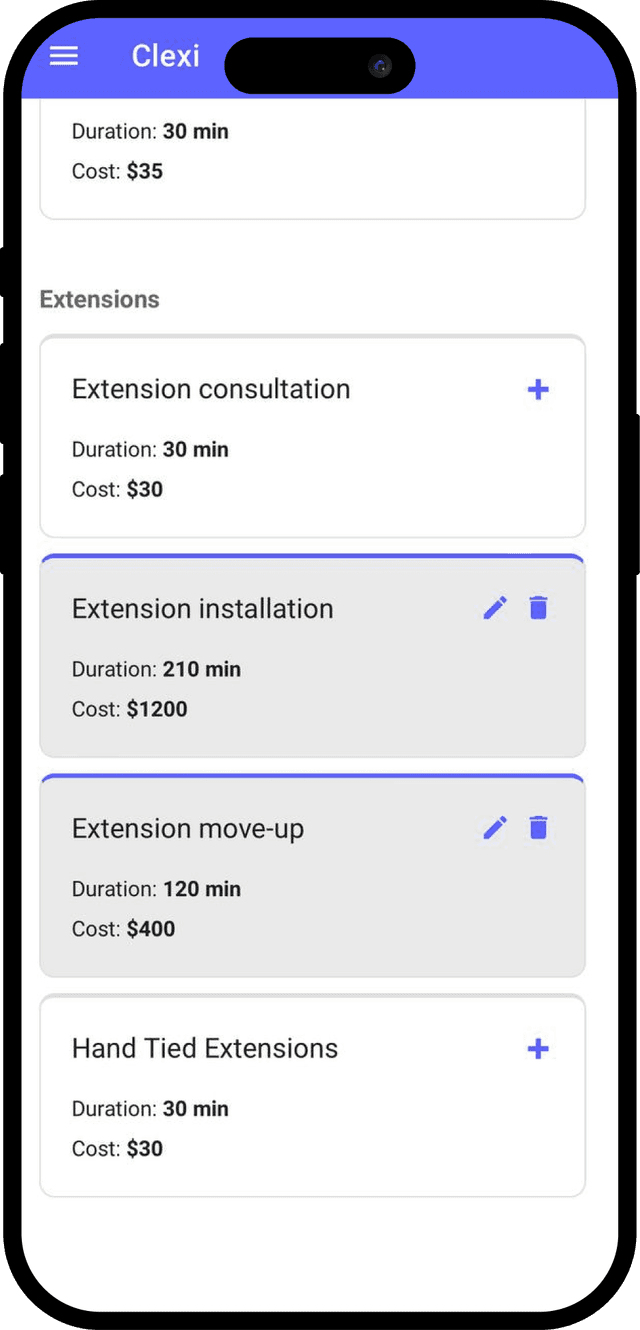Delete the Extension installation service
The image size is (640, 1330).
point(538,607)
